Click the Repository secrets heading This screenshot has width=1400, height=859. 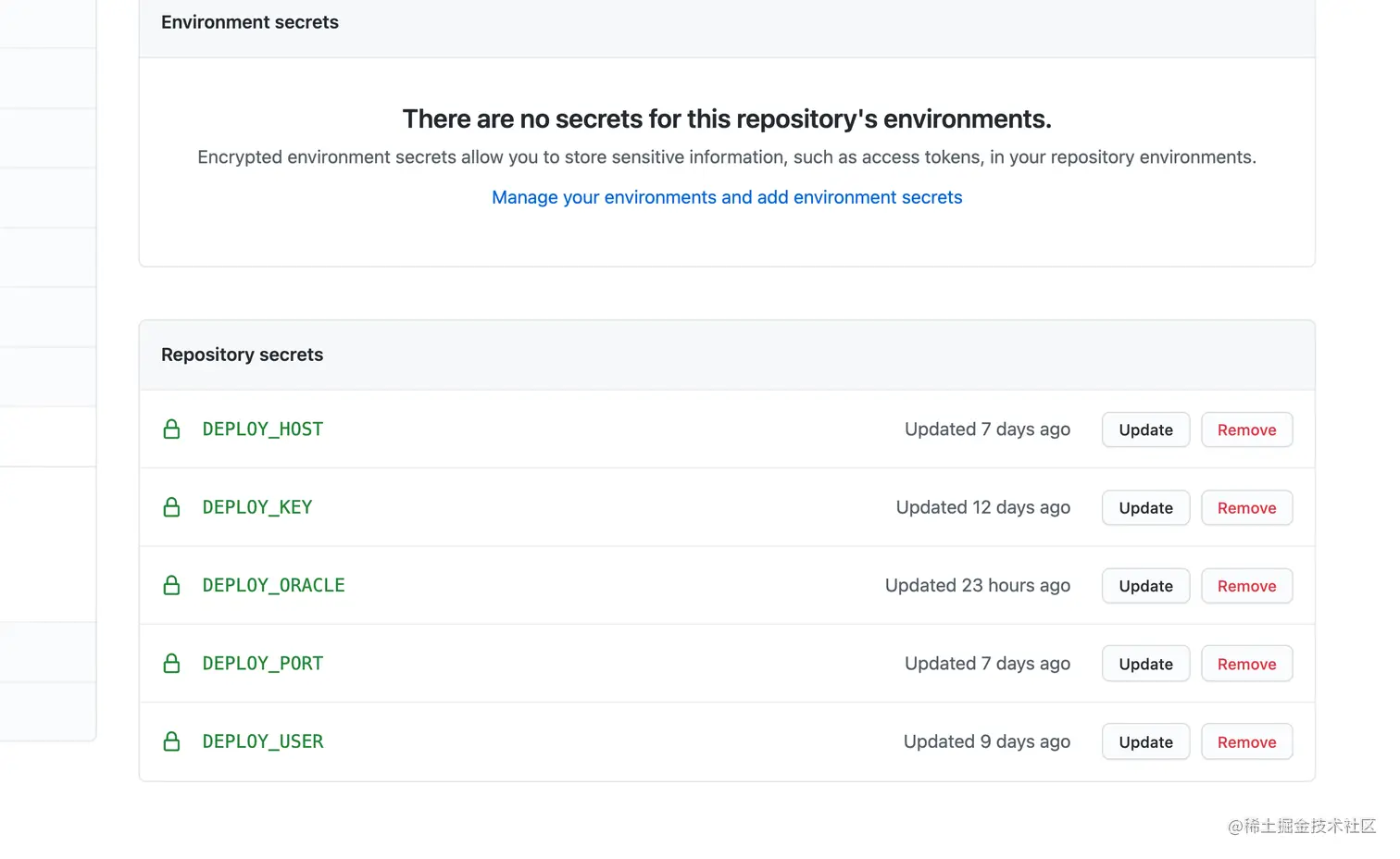pyautogui.click(x=242, y=355)
